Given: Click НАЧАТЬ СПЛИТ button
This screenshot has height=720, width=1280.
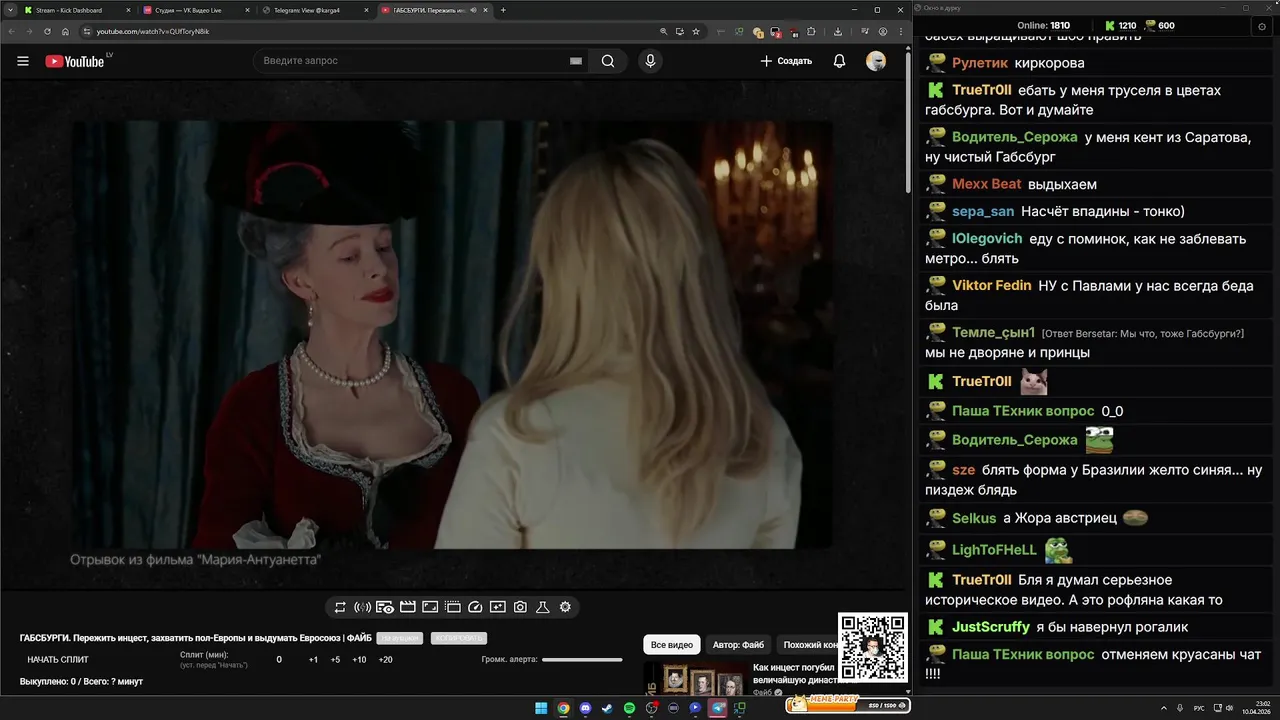Looking at the screenshot, I should coord(58,660).
